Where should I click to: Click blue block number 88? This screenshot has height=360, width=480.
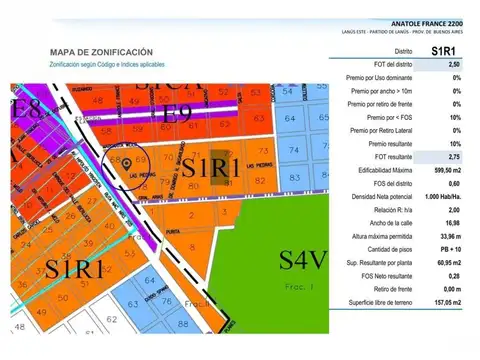[183, 323]
